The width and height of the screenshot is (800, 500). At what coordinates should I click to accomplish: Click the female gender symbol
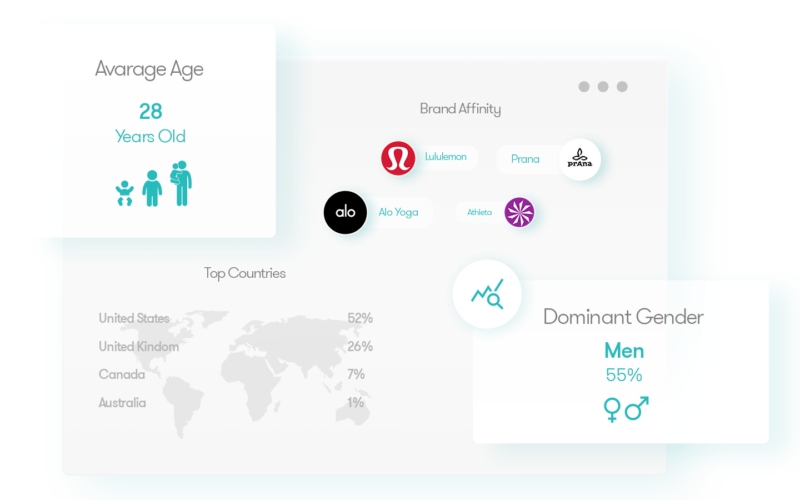[x=612, y=410]
